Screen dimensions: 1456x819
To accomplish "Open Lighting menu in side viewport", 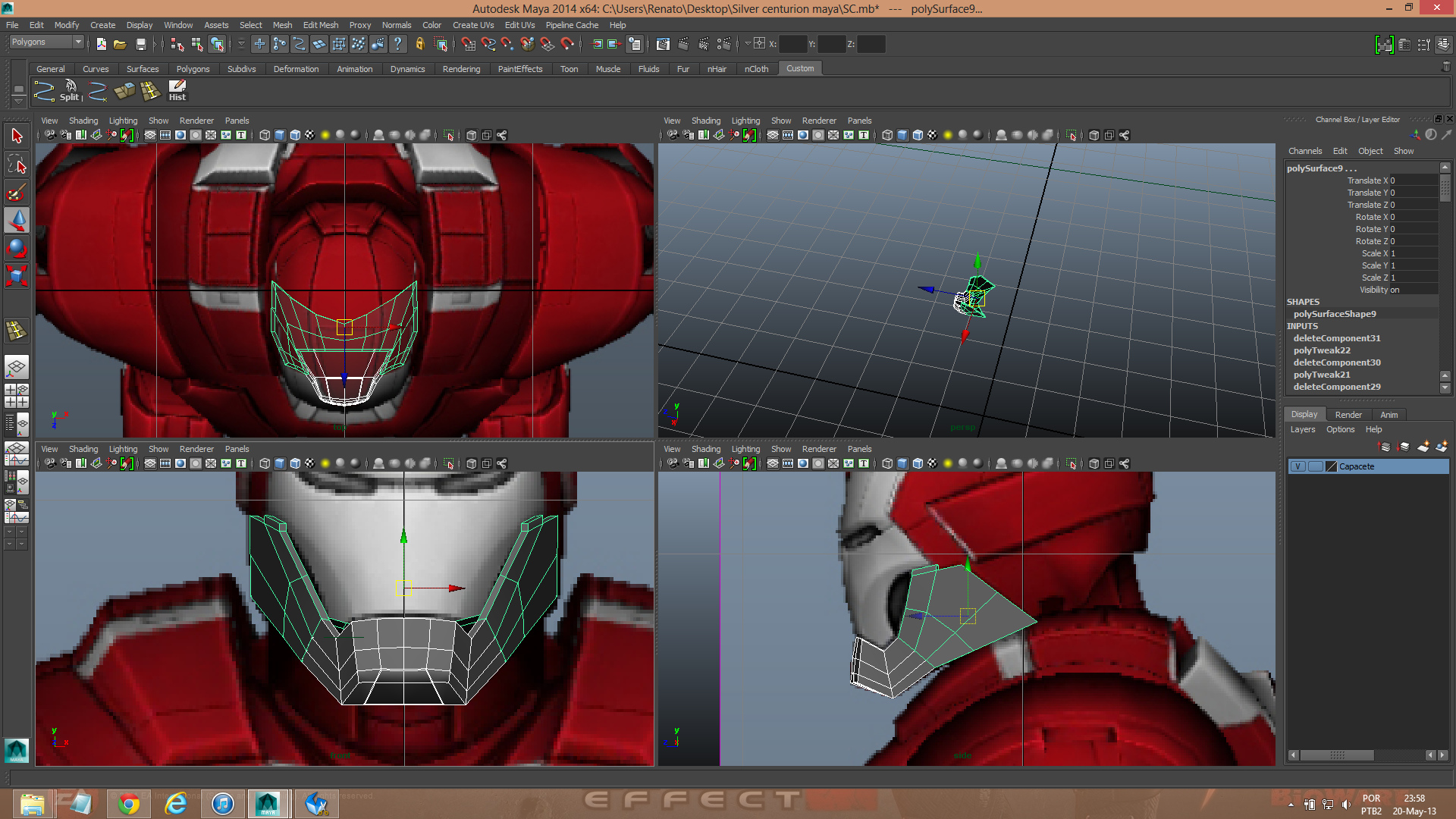I will (x=745, y=449).
